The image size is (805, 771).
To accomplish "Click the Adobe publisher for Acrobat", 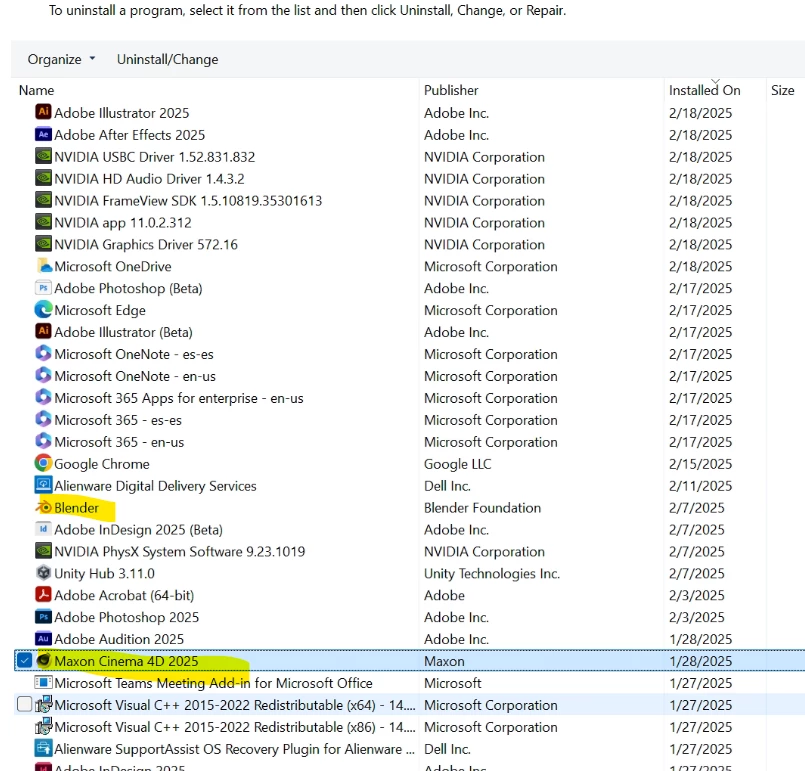I will pyautogui.click(x=444, y=595).
